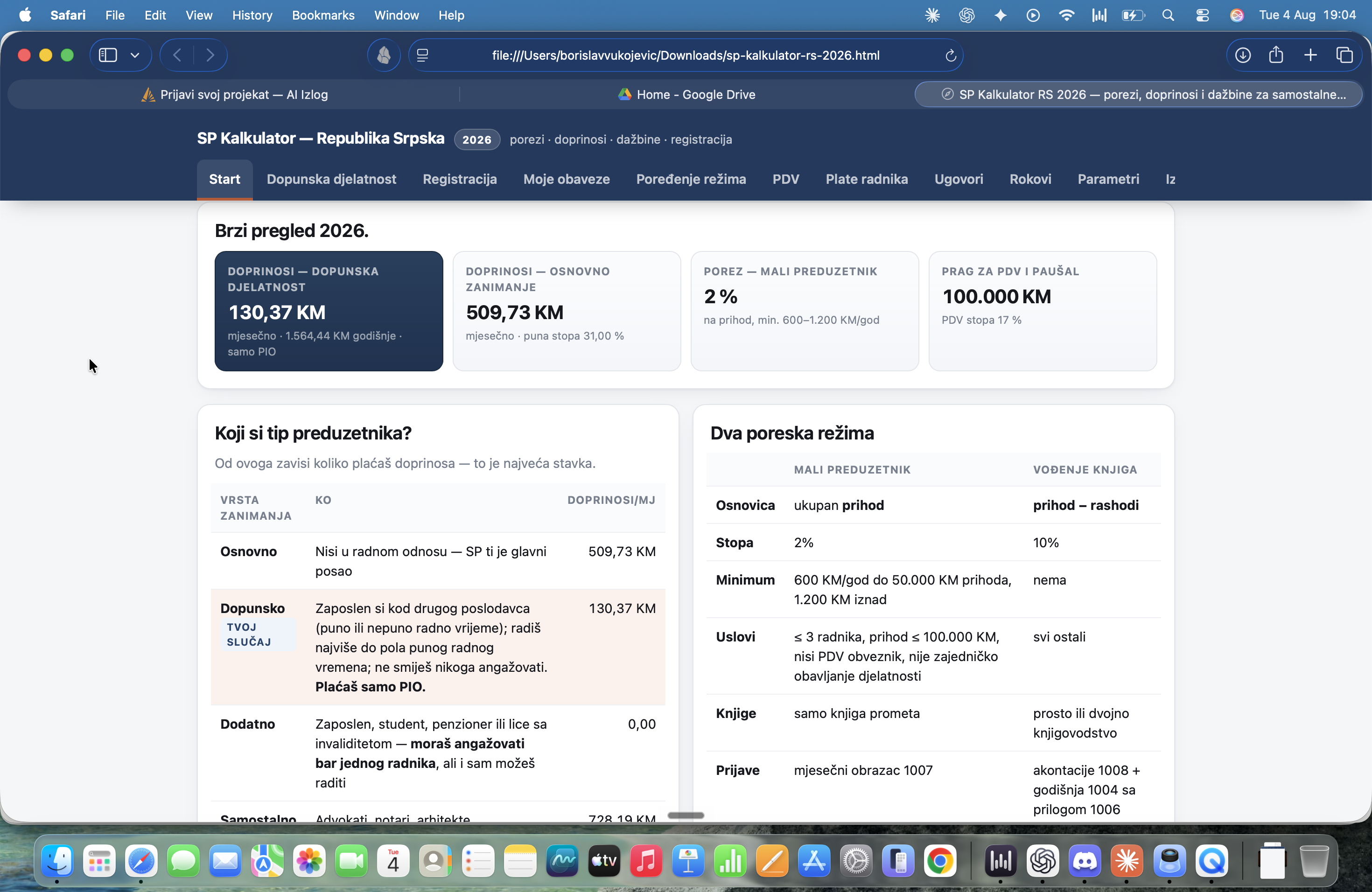Open the History menu
The height and width of the screenshot is (892, 1372).
(252, 15)
